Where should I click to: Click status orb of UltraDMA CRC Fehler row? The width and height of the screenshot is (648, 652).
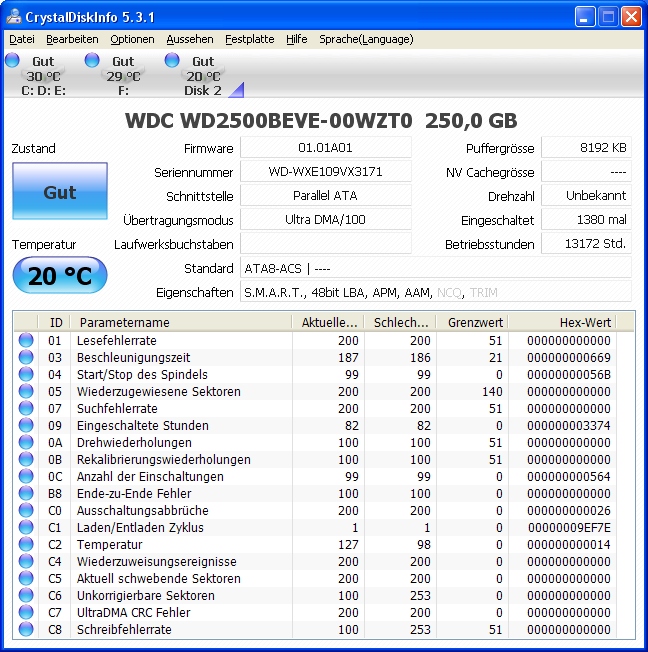pyautogui.click(x=26, y=612)
